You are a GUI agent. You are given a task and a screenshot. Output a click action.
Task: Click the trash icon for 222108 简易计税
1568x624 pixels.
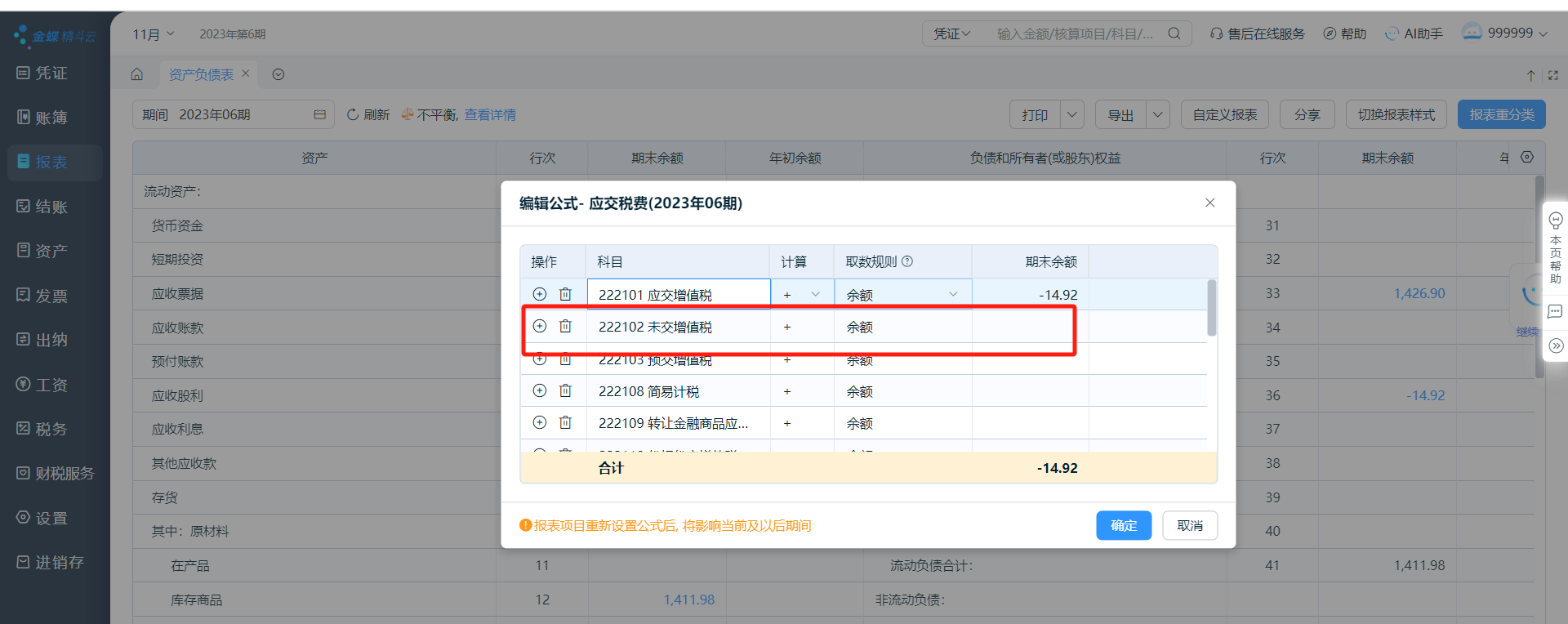click(x=565, y=391)
